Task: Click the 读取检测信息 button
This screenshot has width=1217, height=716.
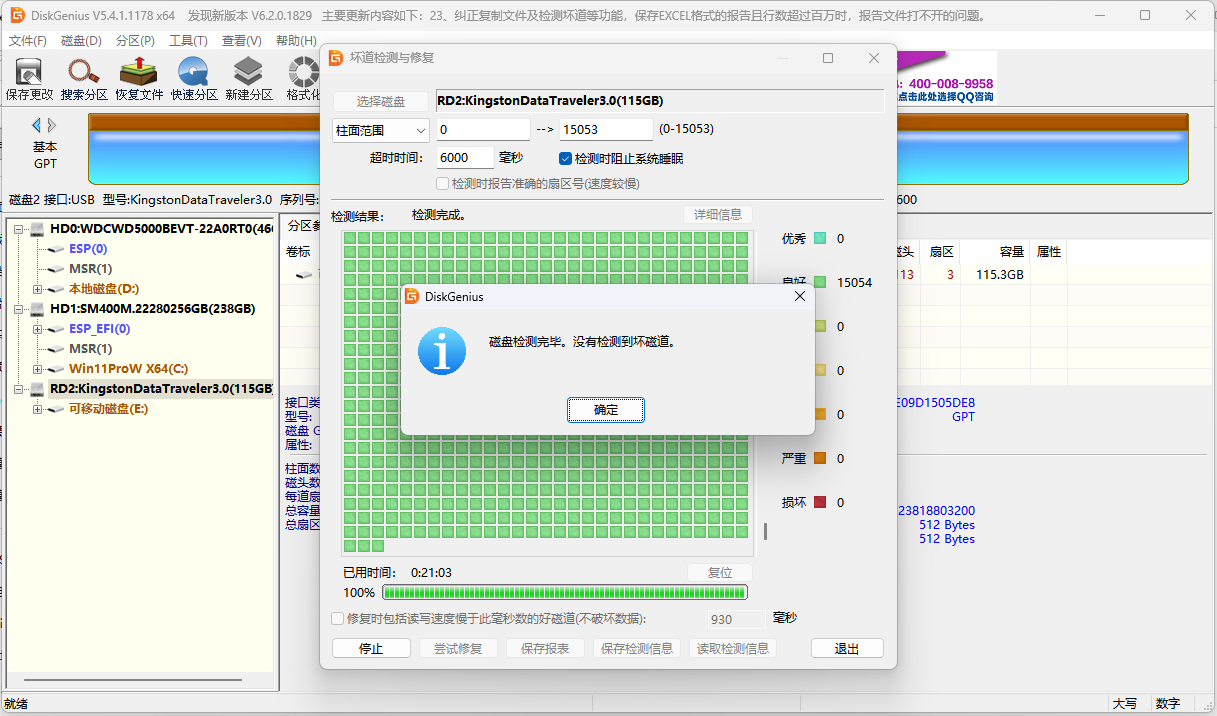Action: [733, 648]
